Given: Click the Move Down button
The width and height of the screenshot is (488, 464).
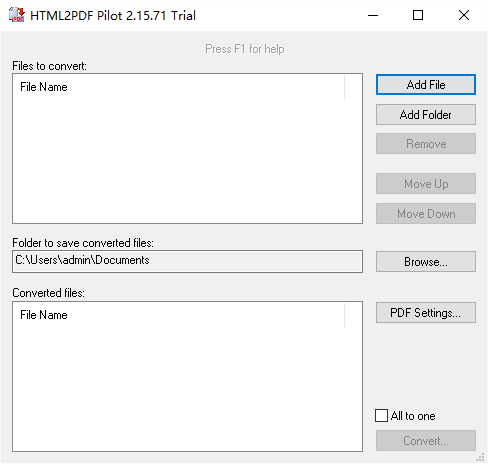Looking at the screenshot, I should (x=426, y=214).
